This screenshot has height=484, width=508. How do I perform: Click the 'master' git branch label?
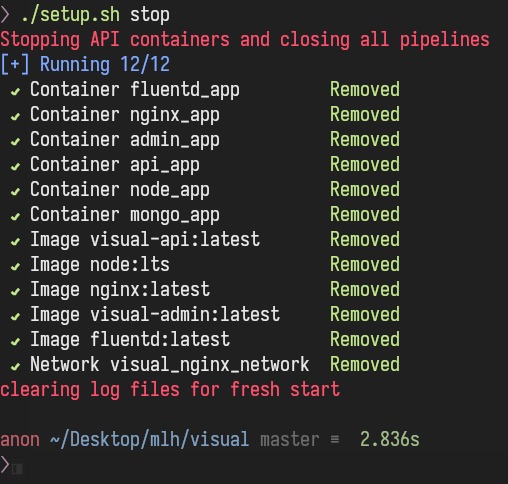click(x=290, y=440)
